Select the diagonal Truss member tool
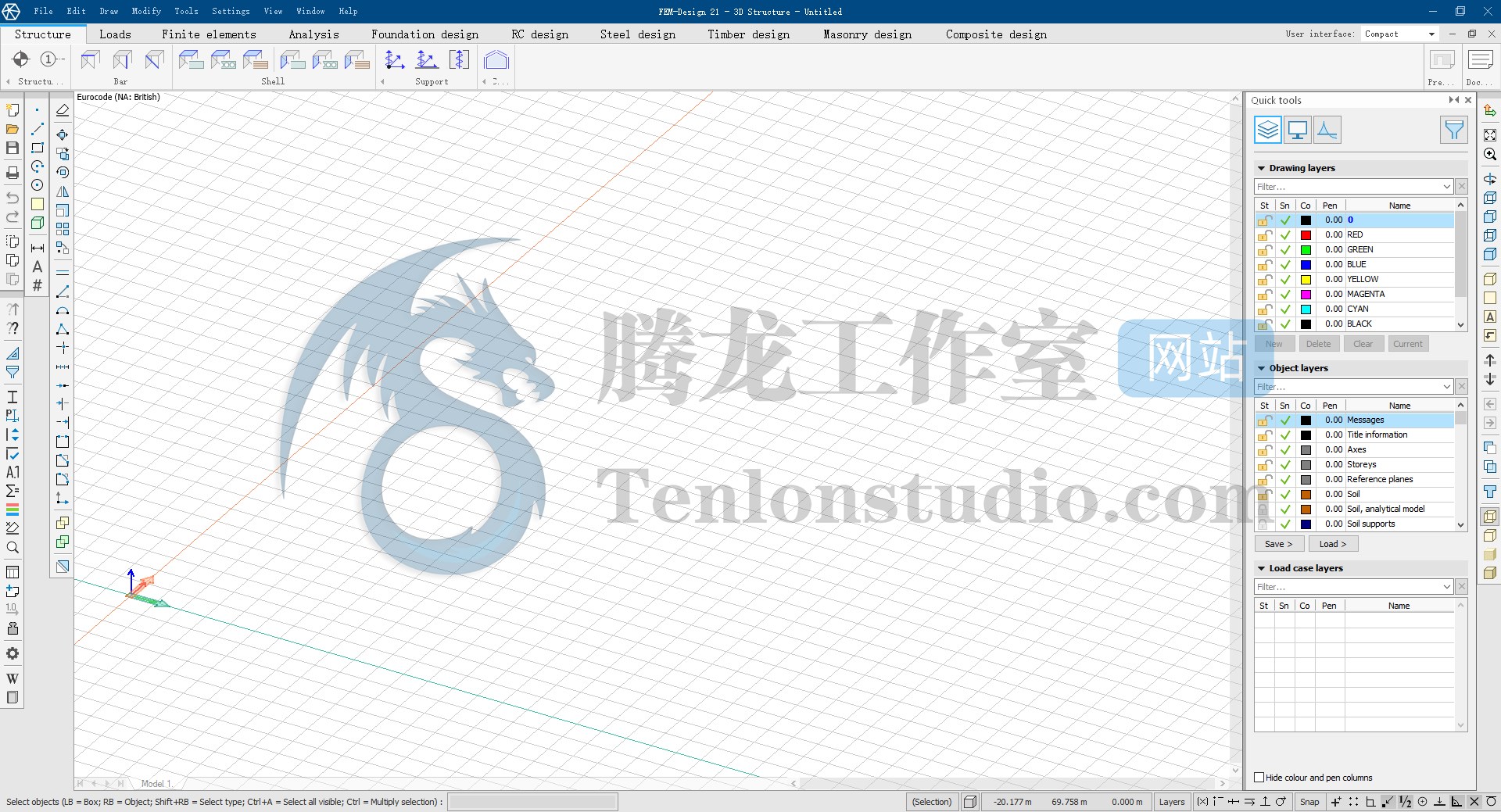Screen dimensions: 1501x812 [155, 59]
